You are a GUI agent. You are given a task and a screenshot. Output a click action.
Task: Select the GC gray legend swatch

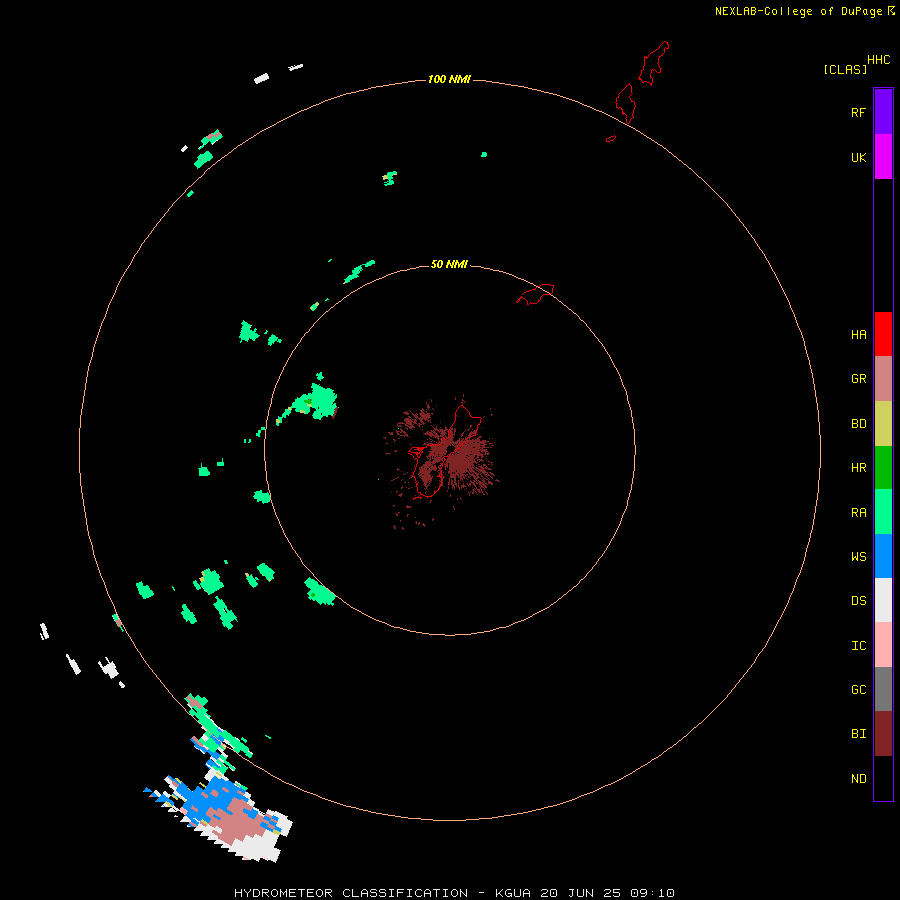click(x=883, y=689)
